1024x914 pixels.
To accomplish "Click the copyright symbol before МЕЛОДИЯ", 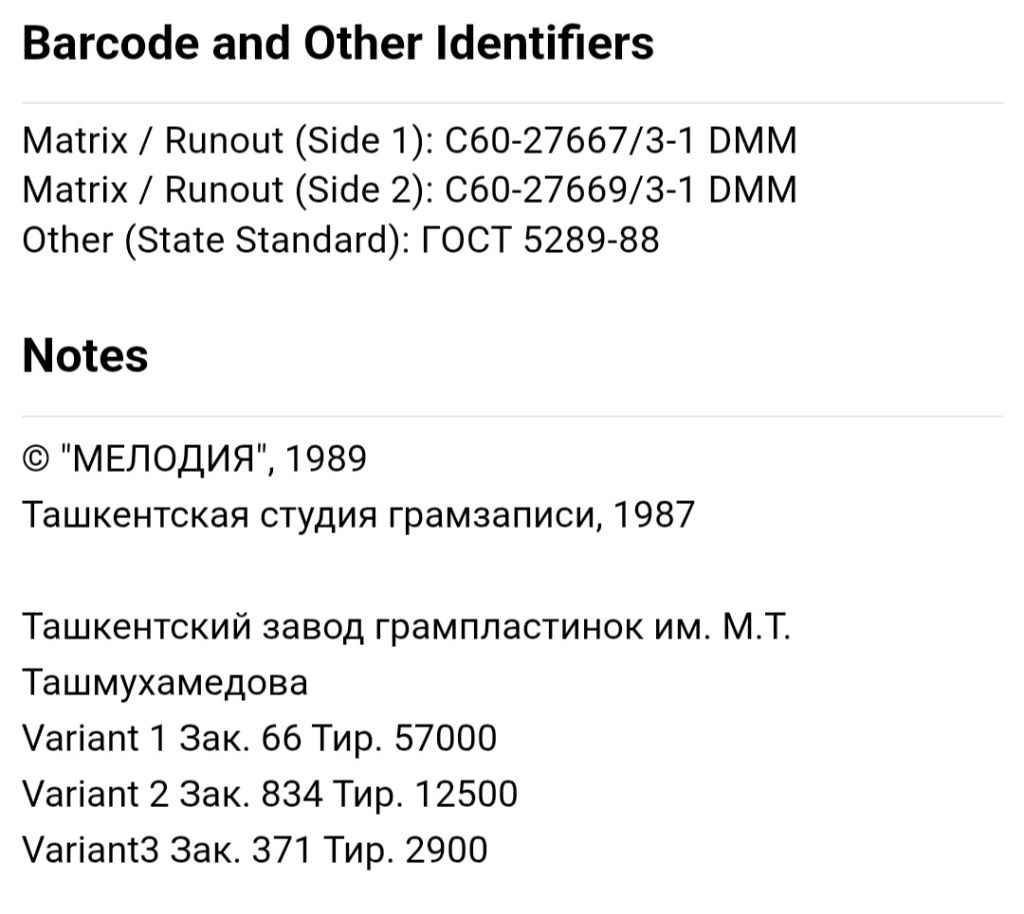I will [36, 460].
